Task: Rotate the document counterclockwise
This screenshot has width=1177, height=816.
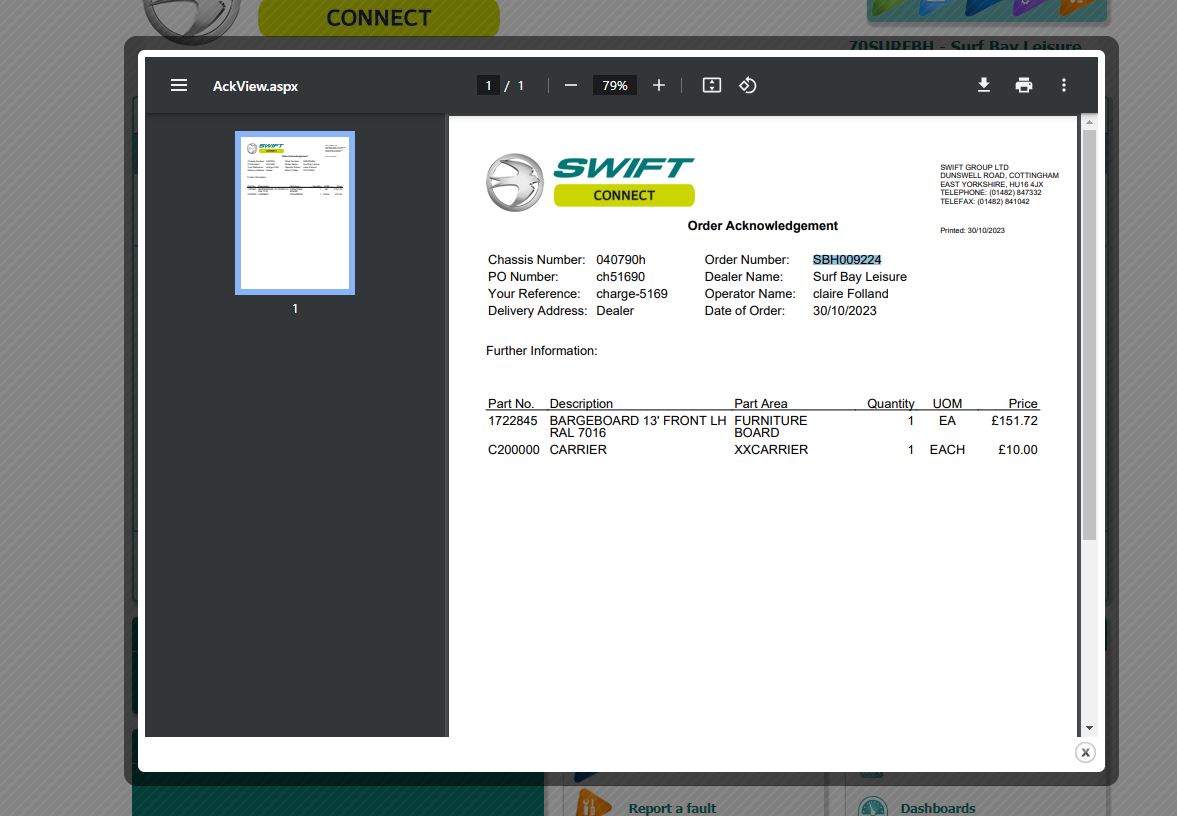Action: [748, 86]
